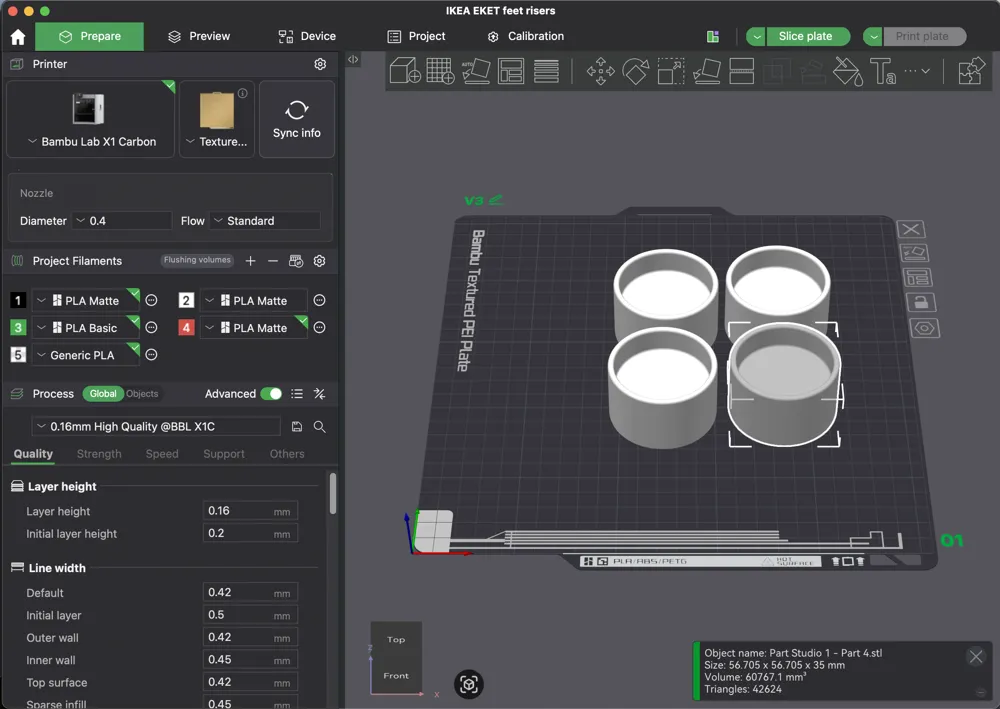Close the object info notification
Image resolution: width=1000 pixels, height=709 pixels.
tap(976, 656)
